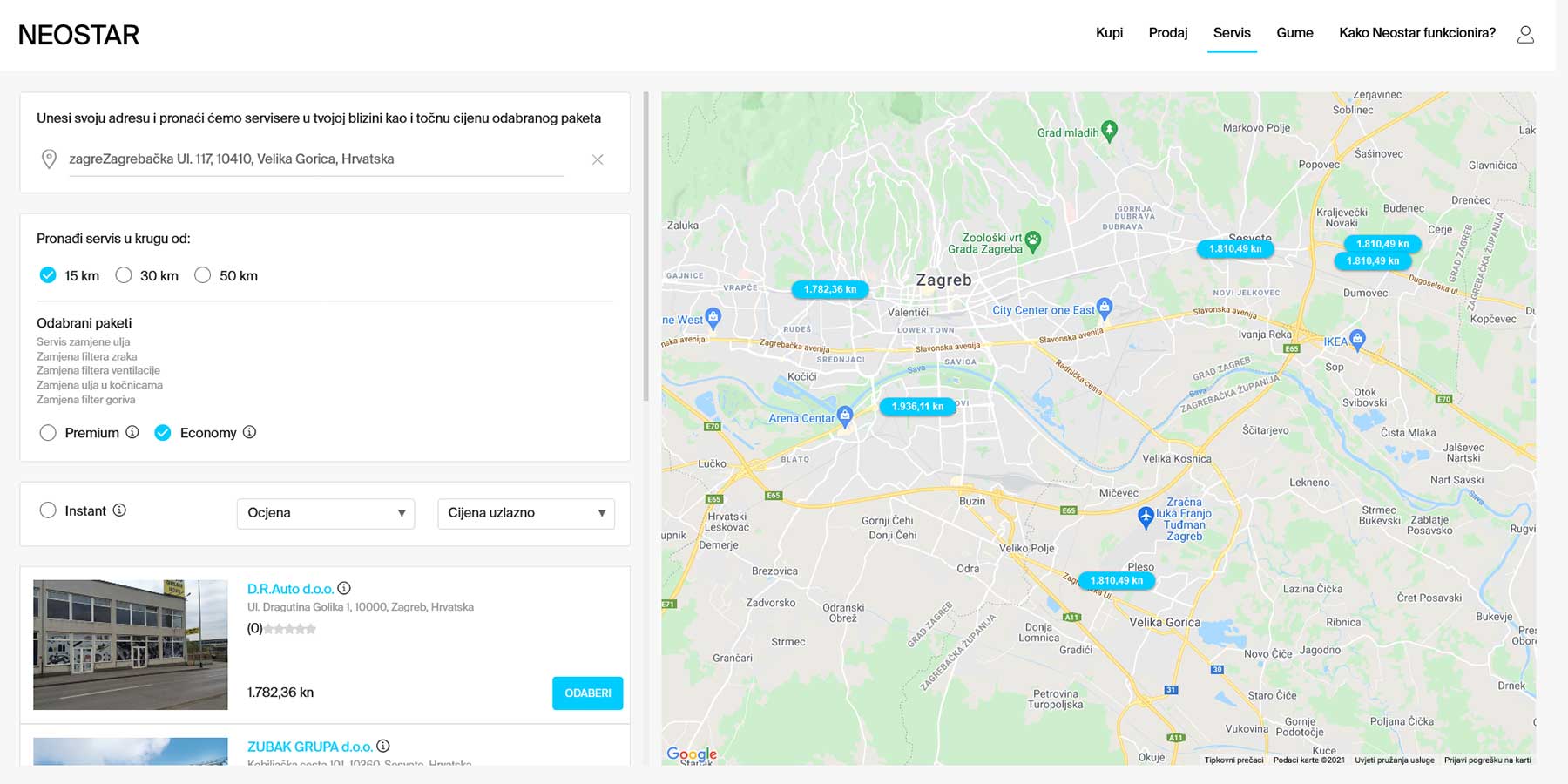Click the 1.936,11 kn map price marker
Screen dimensions: 1568x784
point(917,407)
